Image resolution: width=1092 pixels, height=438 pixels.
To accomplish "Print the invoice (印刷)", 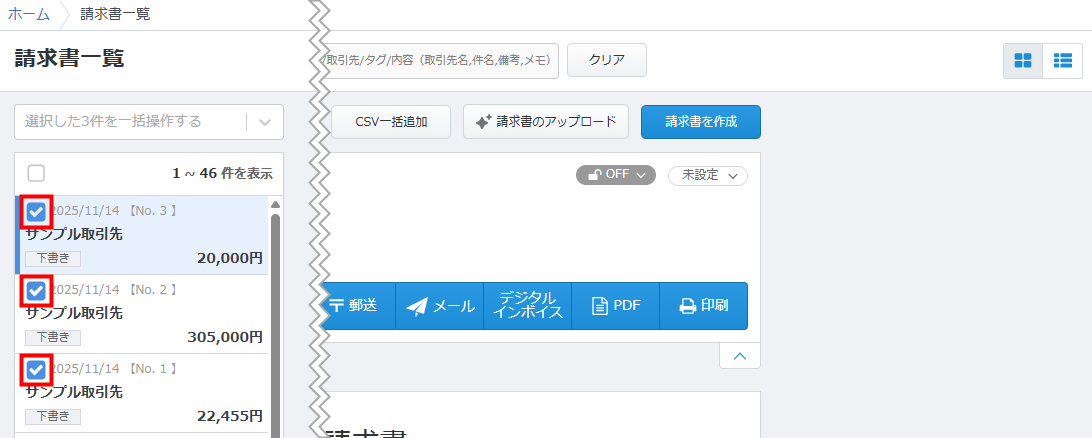I will [704, 306].
